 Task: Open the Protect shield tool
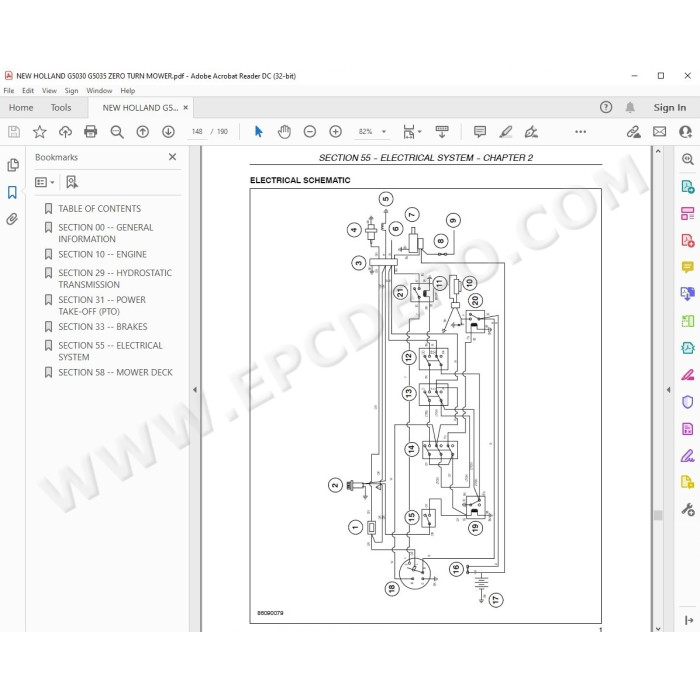click(688, 402)
